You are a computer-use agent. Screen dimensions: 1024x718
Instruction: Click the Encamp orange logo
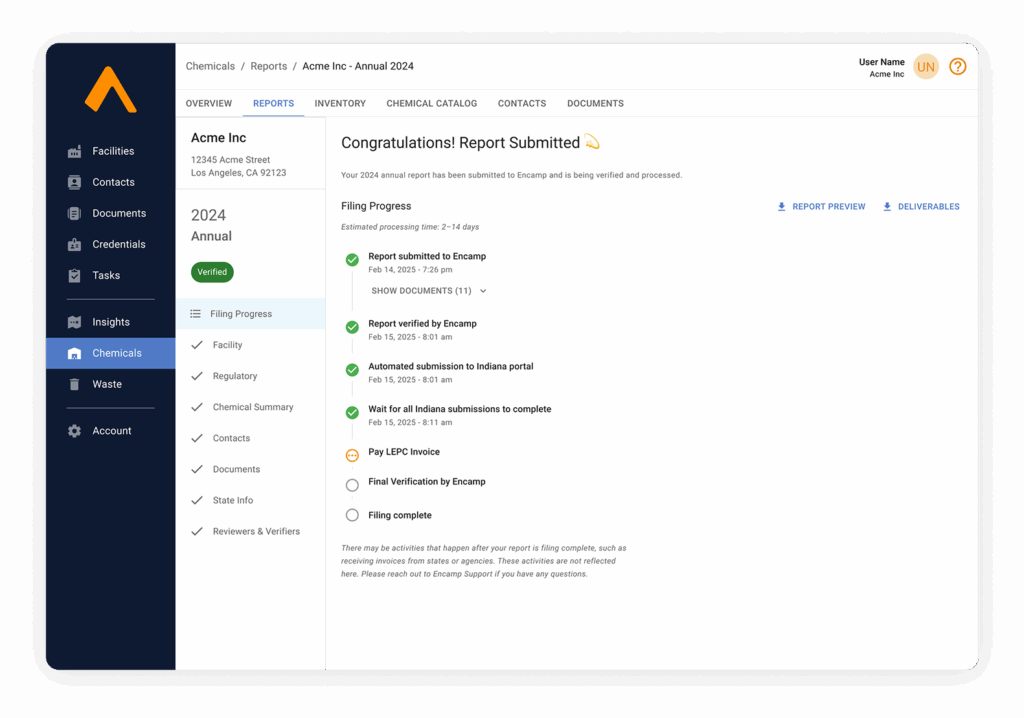point(110,90)
